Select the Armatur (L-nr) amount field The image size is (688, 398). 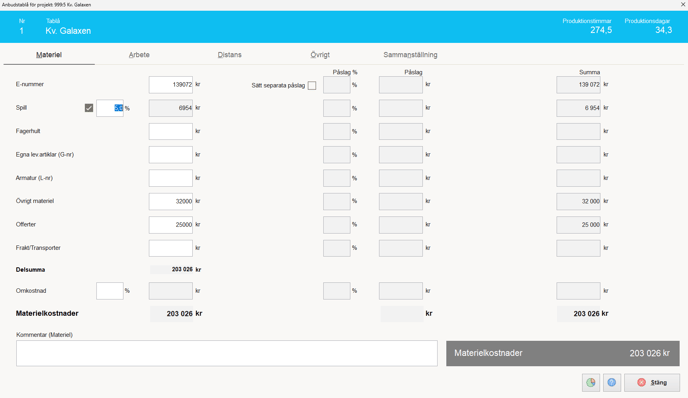click(171, 178)
